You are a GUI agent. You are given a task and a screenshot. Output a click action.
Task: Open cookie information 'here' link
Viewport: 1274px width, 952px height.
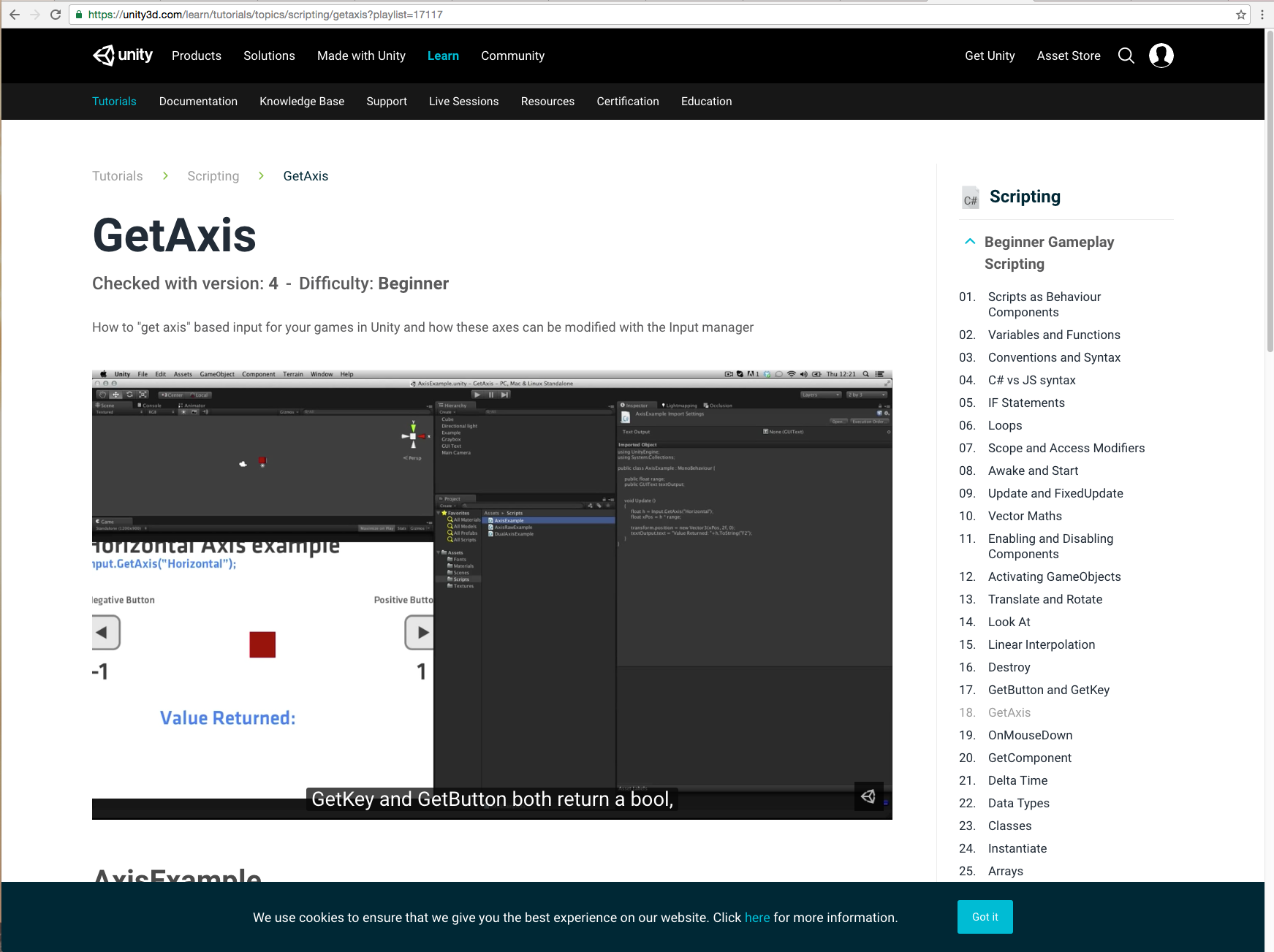coord(757,918)
